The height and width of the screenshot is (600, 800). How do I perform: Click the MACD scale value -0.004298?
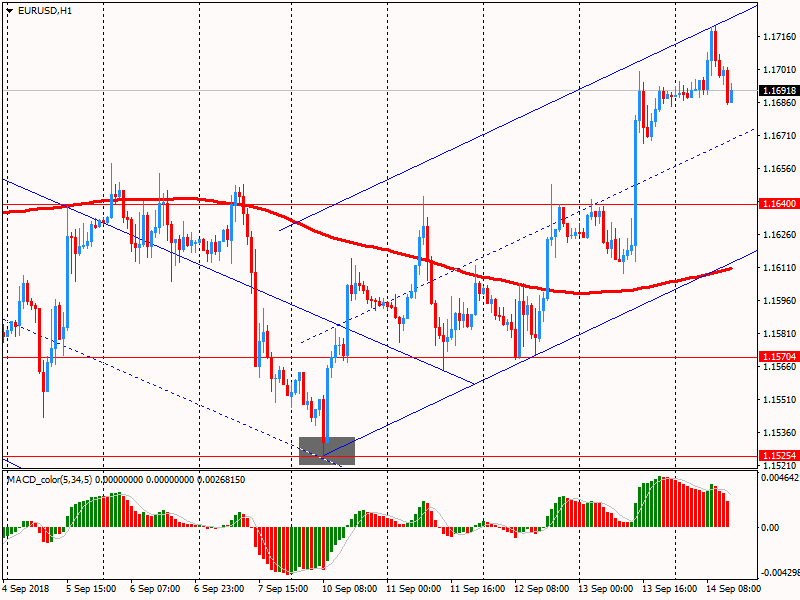(780, 573)
